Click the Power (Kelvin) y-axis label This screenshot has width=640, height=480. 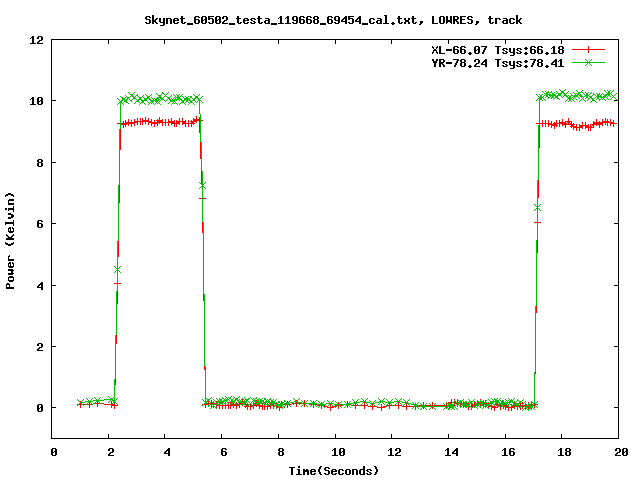10,241
